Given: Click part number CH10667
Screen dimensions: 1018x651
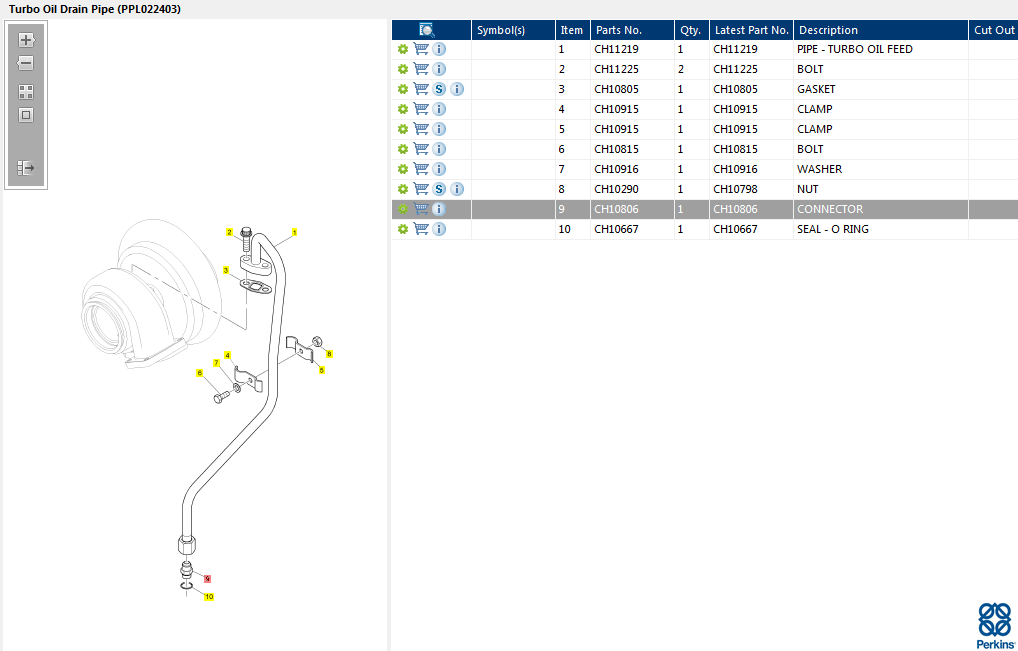Looking at the screenshot, I should click(x=616, y=229).
